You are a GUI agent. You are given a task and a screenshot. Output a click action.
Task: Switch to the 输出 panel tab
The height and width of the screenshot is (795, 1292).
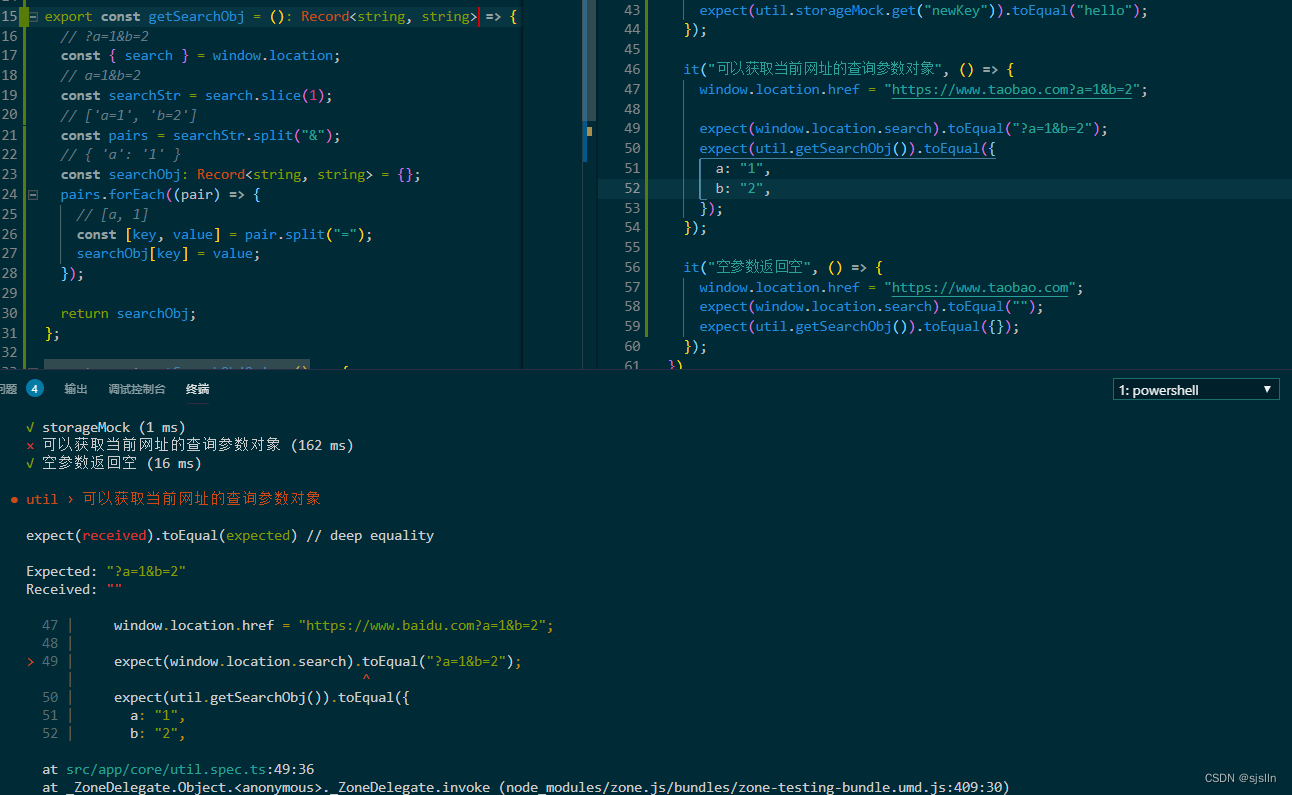(x=76, y=389)
